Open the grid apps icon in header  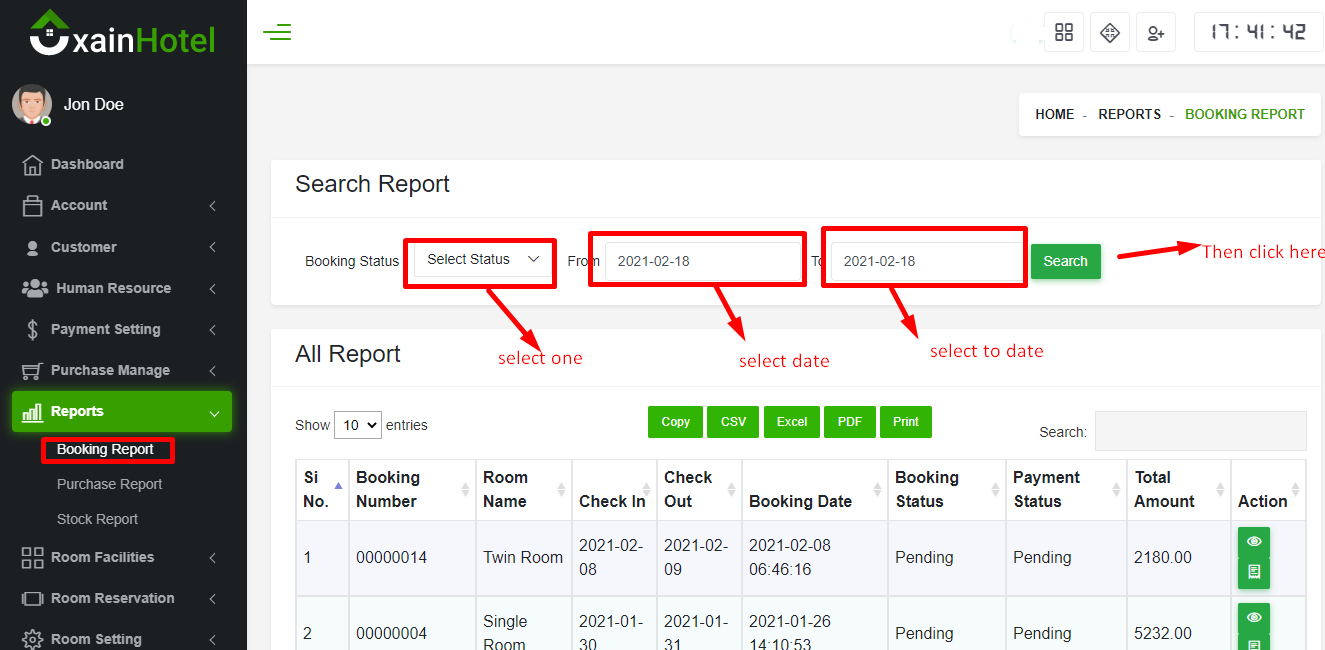point(1064,33)
